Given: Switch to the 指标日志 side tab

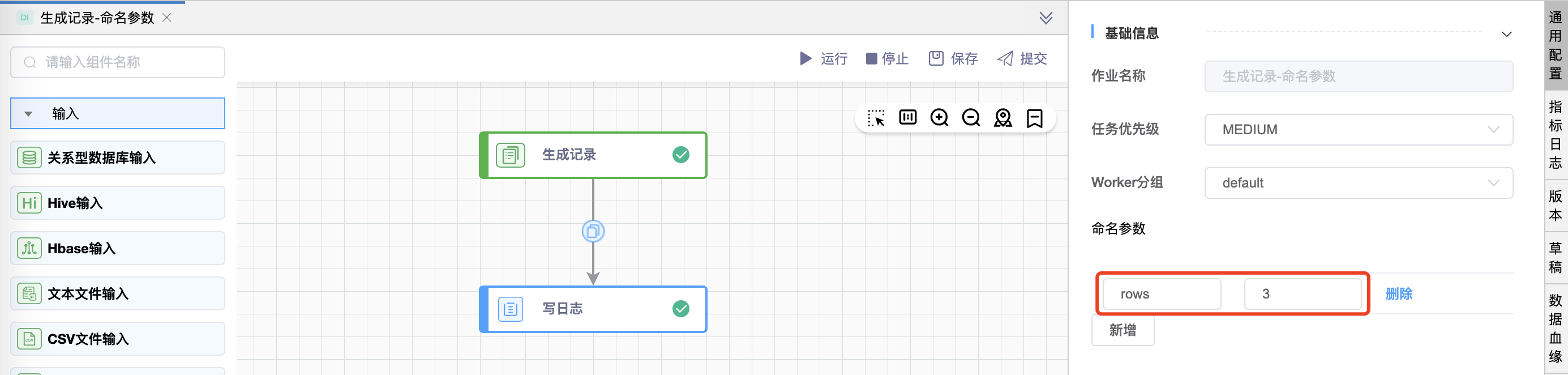Looking at the screenshot, I should 1555,135.
